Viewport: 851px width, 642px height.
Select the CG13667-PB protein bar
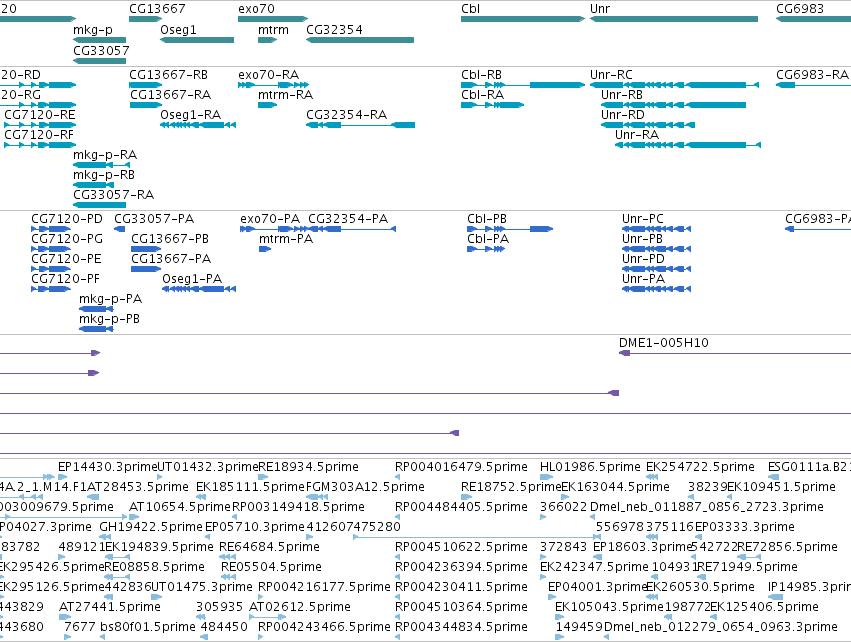pyautogui.click(x=146, y=249)
